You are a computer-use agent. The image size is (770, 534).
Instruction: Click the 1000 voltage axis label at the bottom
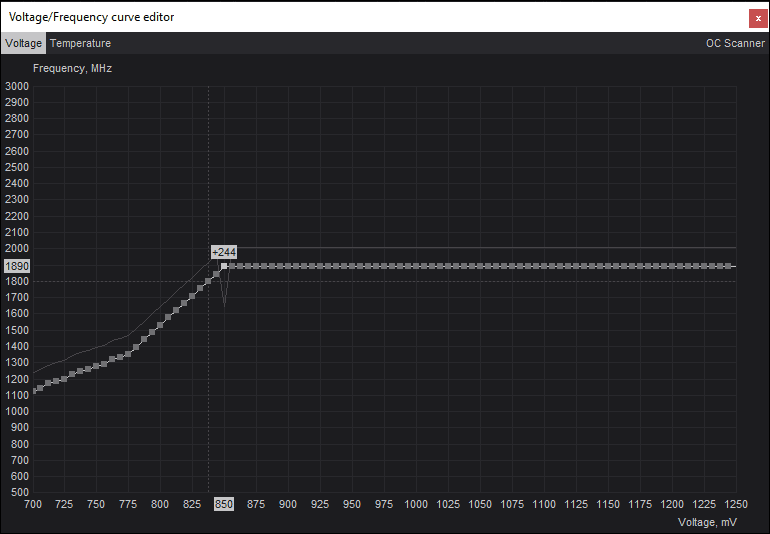416,504
